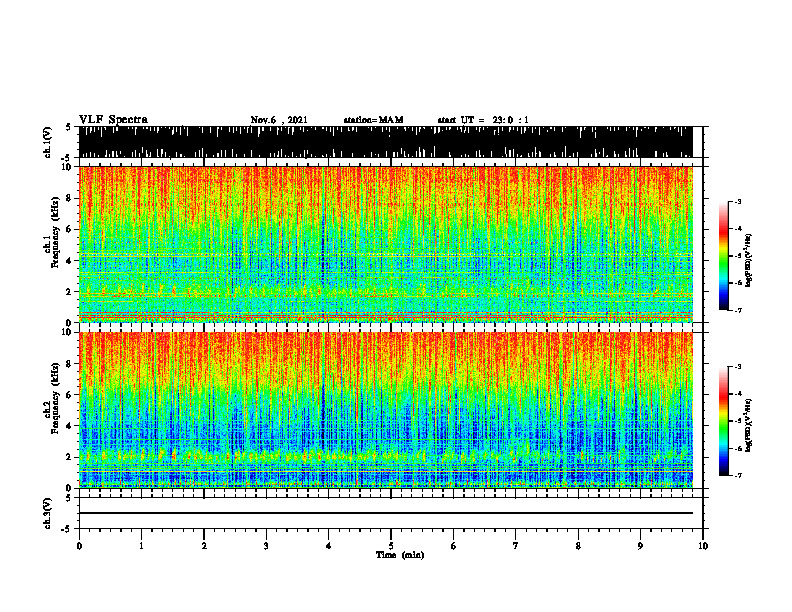Click the "station=MAM" header label
Viewport: 792px width, 612px height.
pos(373,120)
